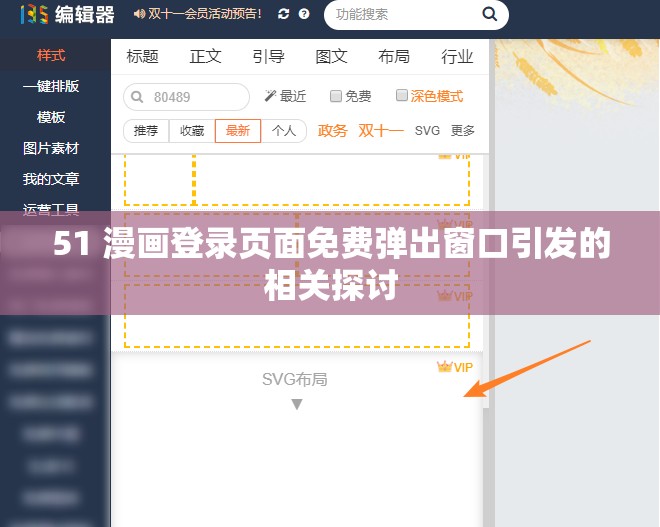Select the 最新 filter button
The width and height of the screenshot is (660, 527).
point(238,131)
